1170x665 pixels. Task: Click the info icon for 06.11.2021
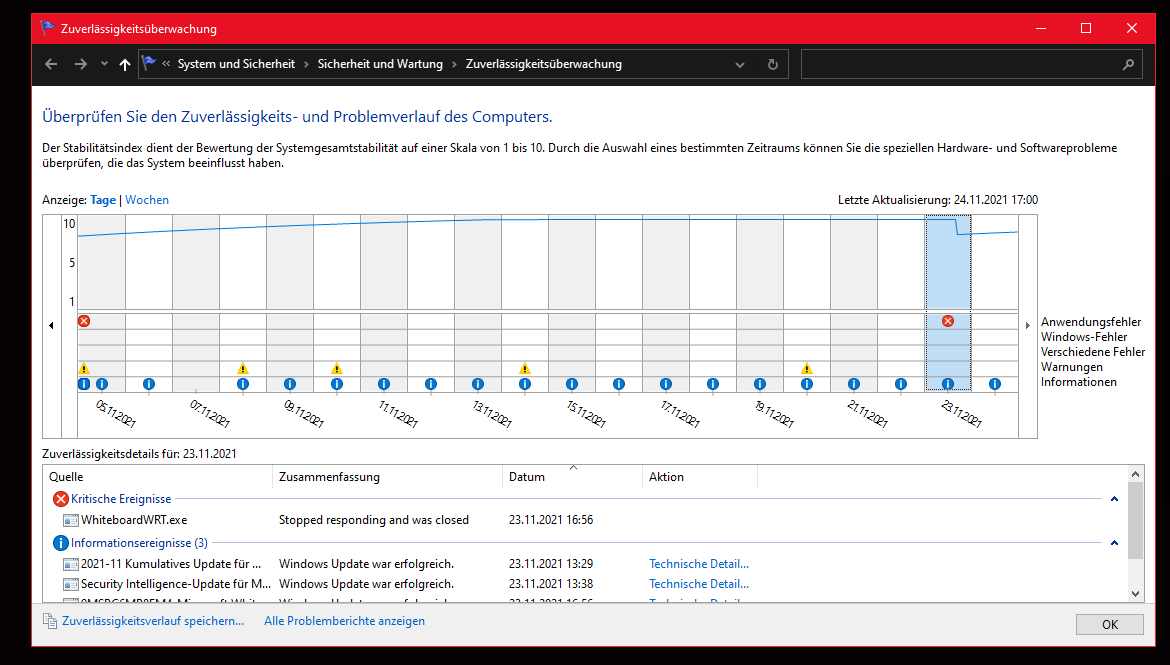[148, 384]
